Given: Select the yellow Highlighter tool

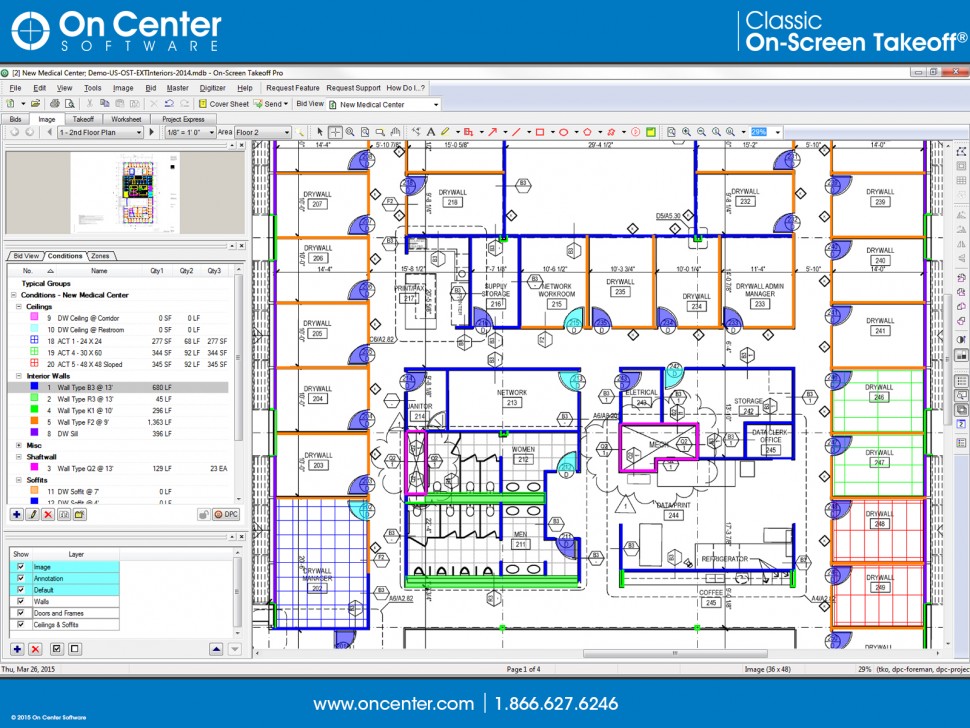Looking at the screenshot, I should (445, 132).
